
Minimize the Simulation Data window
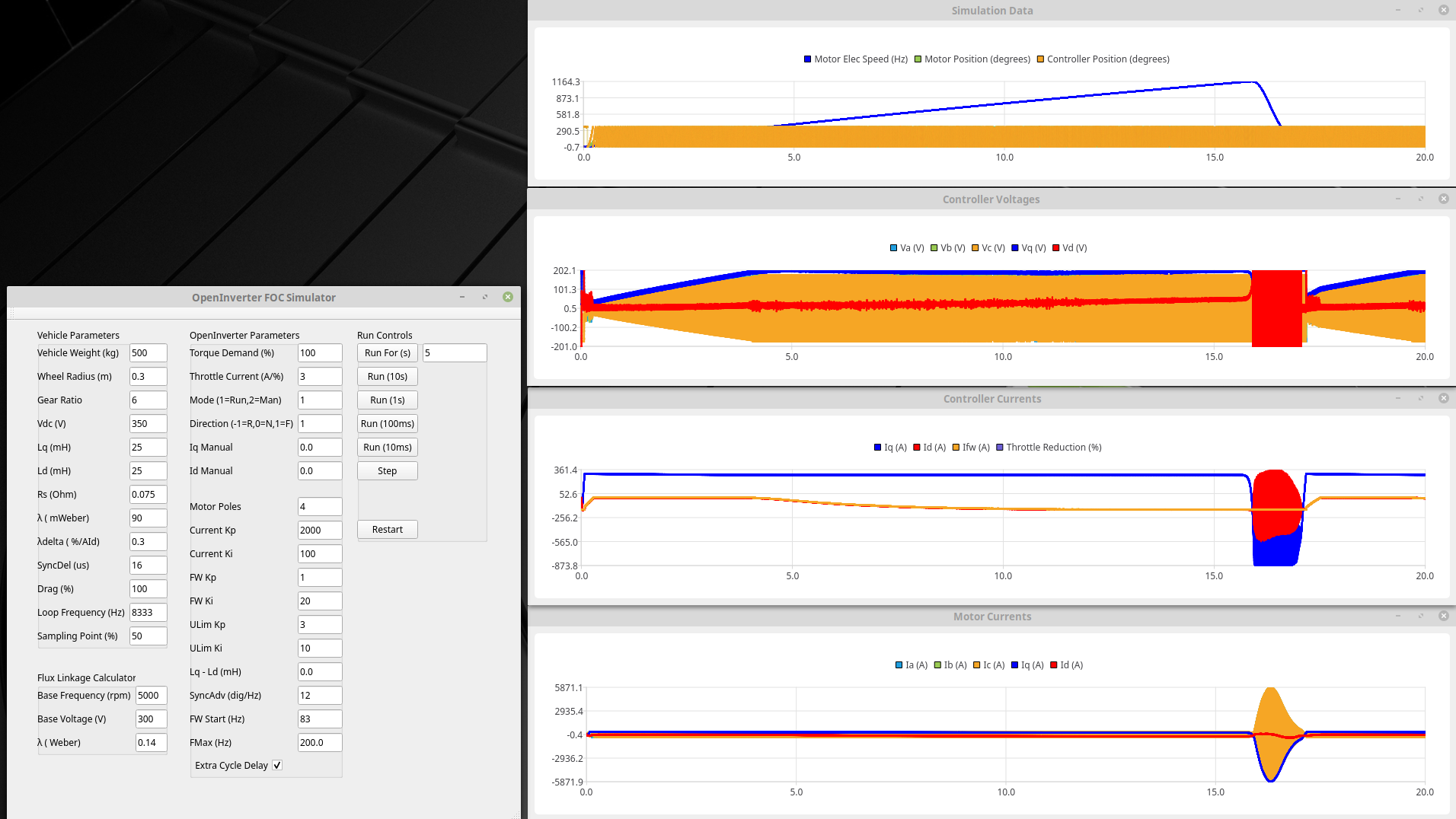(x=1398, y=10)
